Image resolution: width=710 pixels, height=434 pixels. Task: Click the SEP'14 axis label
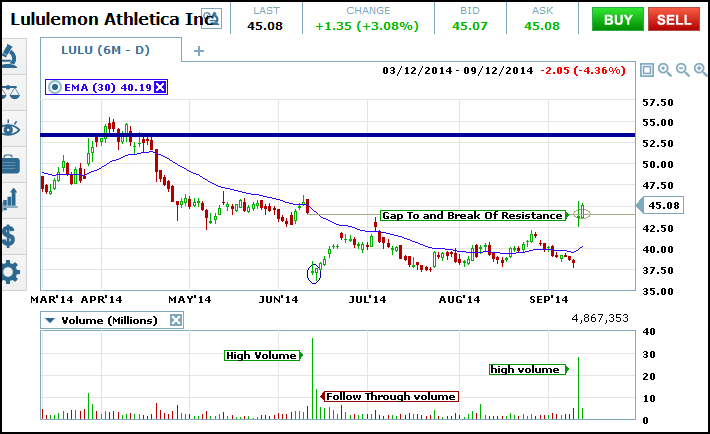pos(549,299)
